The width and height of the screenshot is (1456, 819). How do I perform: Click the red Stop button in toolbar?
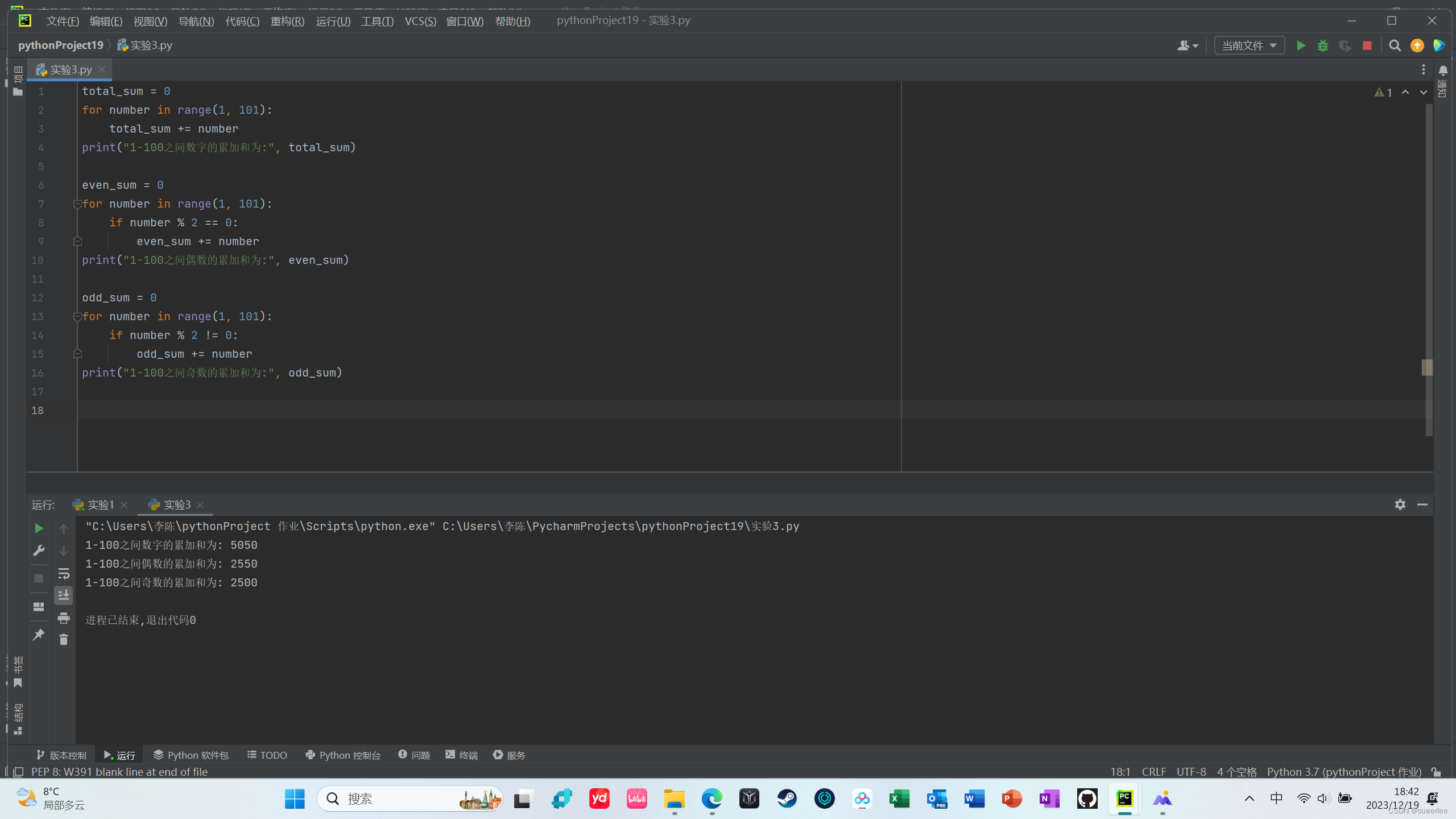point(1367,45)
